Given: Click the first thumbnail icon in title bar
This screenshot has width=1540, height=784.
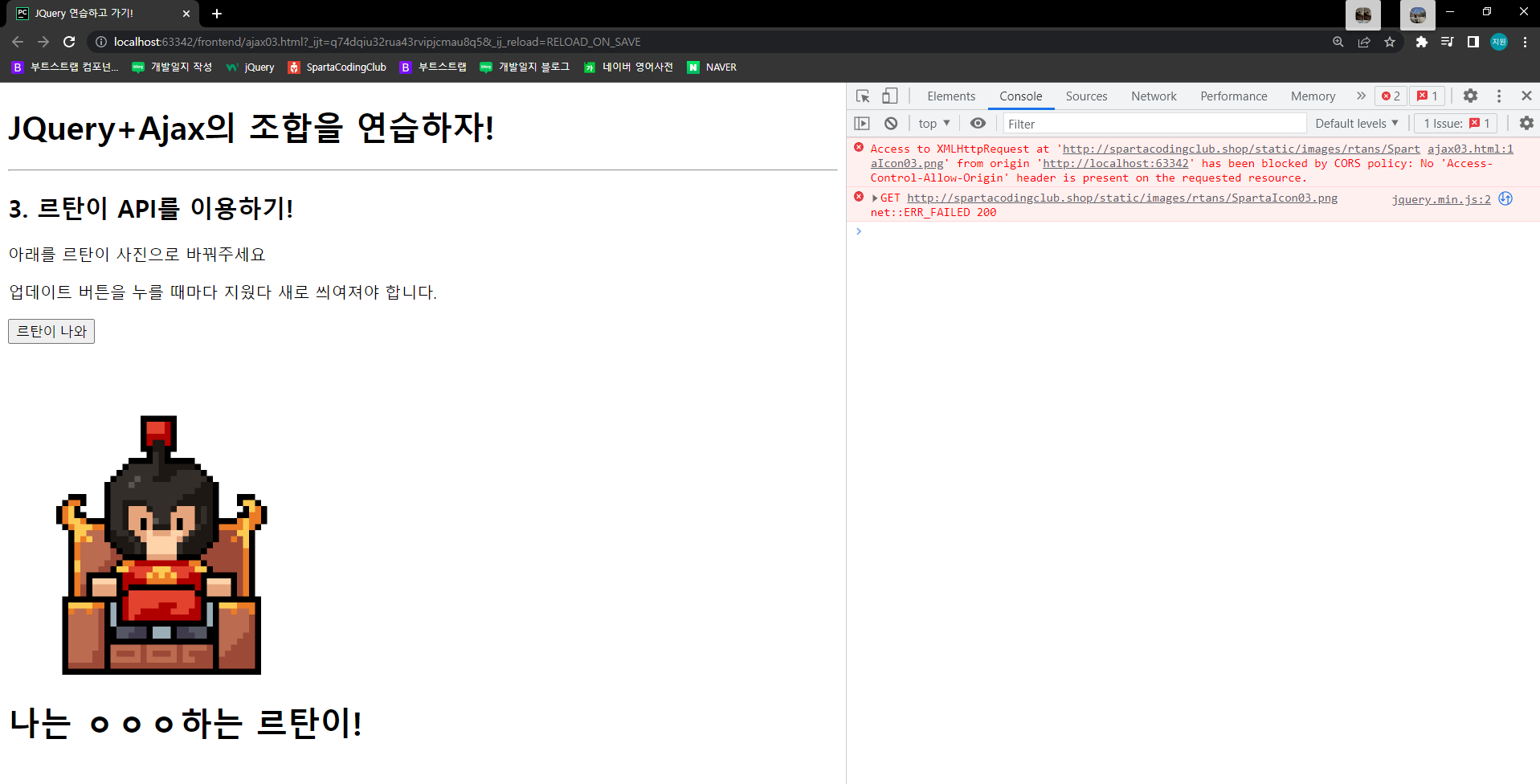Looking at the screenshot, I should click(1363, 14).
